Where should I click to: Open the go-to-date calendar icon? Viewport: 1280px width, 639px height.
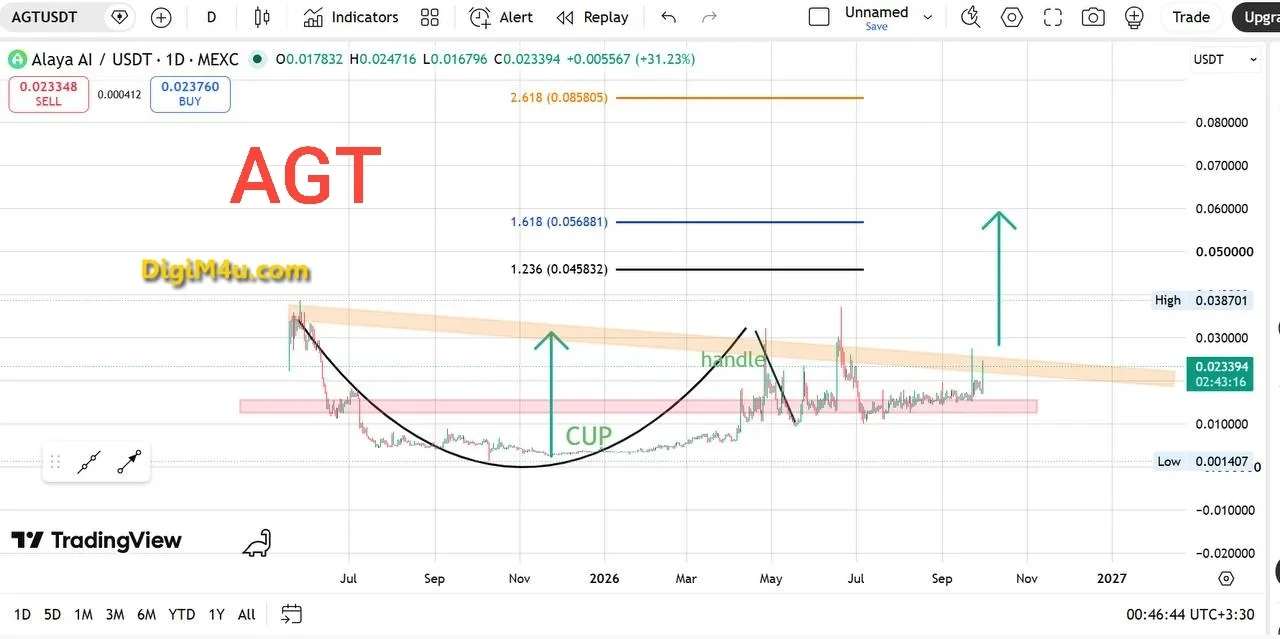click(x=292, y=614)
